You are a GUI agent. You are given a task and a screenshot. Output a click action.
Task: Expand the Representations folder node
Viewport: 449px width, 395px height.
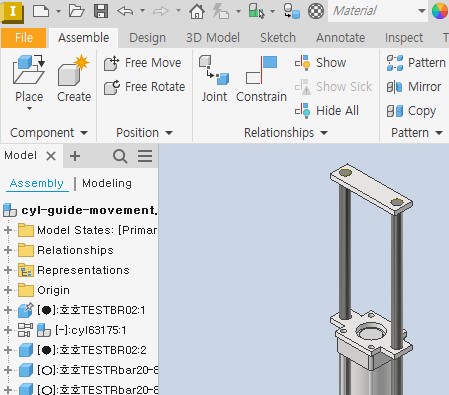(x=8, y=270)
